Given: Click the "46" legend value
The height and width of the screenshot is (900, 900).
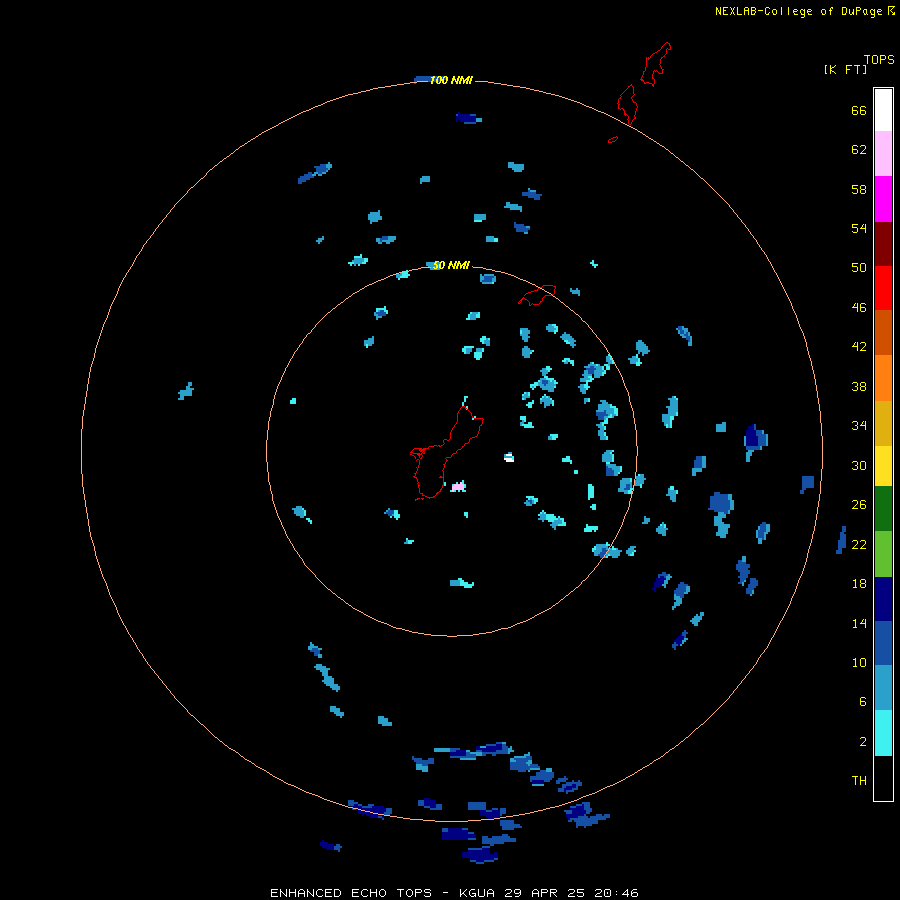Looking at the screenshot, I should pyautogui.click(x=859, y=308).
